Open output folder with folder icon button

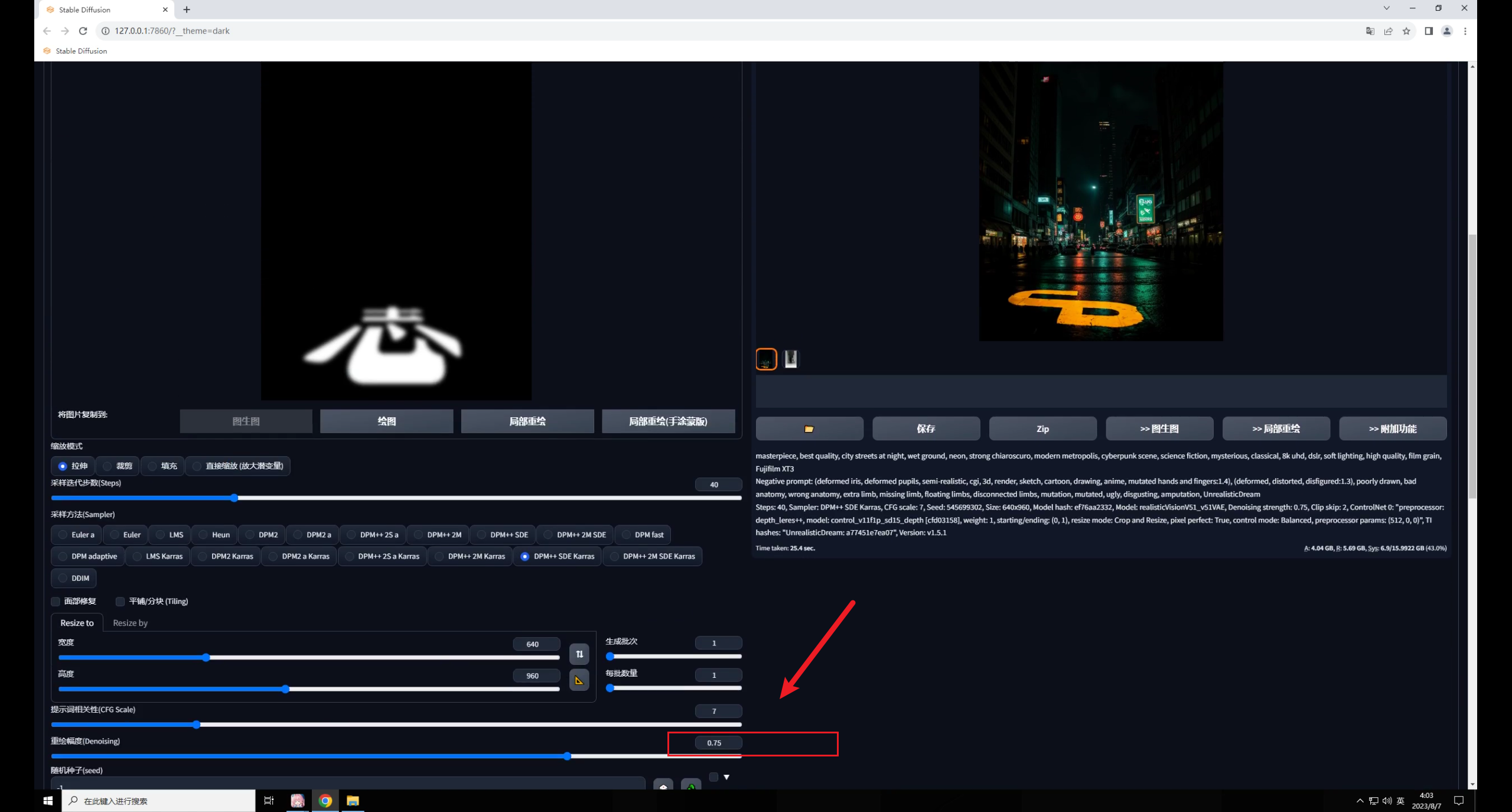tap(809, 428)
